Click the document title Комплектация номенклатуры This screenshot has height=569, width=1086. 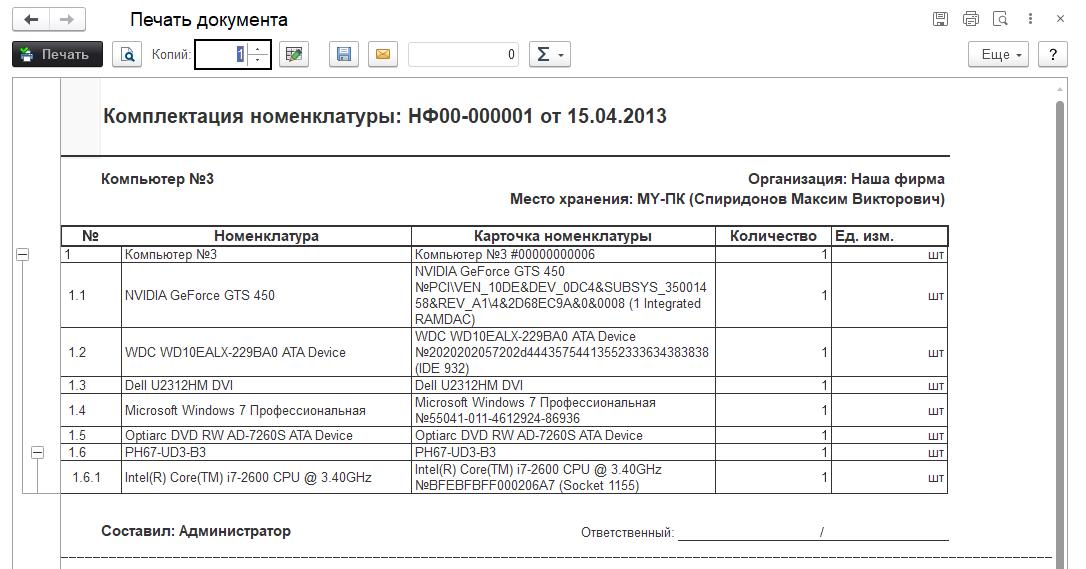pos(384,116)
